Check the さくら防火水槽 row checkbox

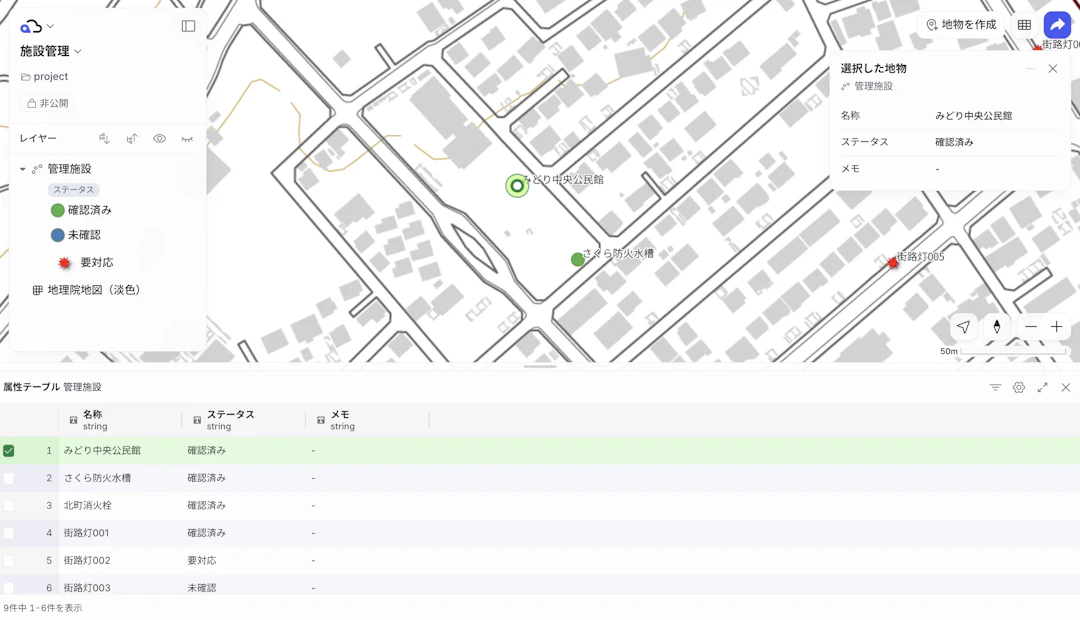point(8,478)
